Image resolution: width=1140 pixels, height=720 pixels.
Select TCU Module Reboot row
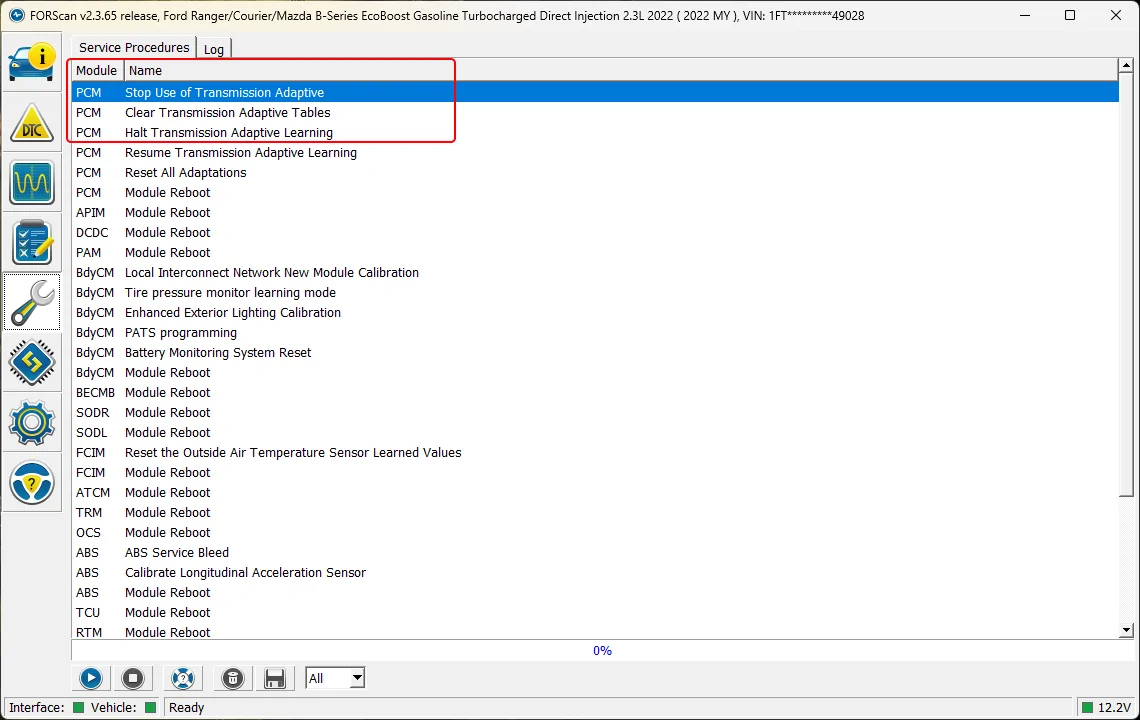coord(595,612)
